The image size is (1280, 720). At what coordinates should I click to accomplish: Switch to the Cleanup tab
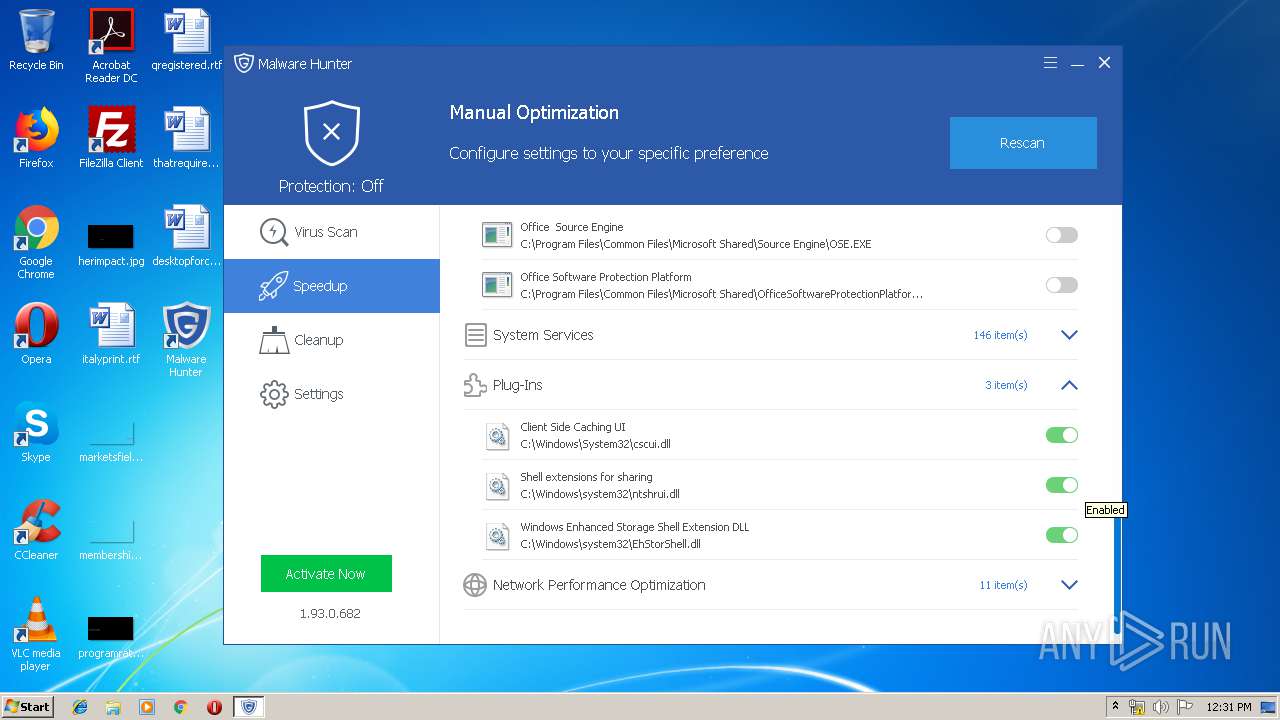(332, 340)
